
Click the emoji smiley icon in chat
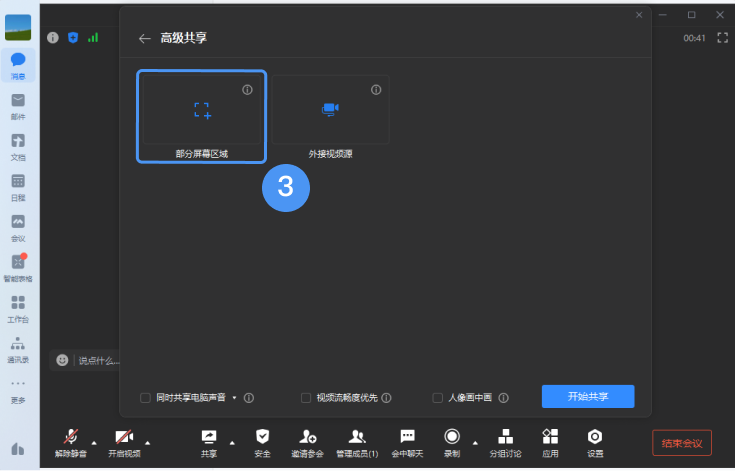[x=62, y=360]
